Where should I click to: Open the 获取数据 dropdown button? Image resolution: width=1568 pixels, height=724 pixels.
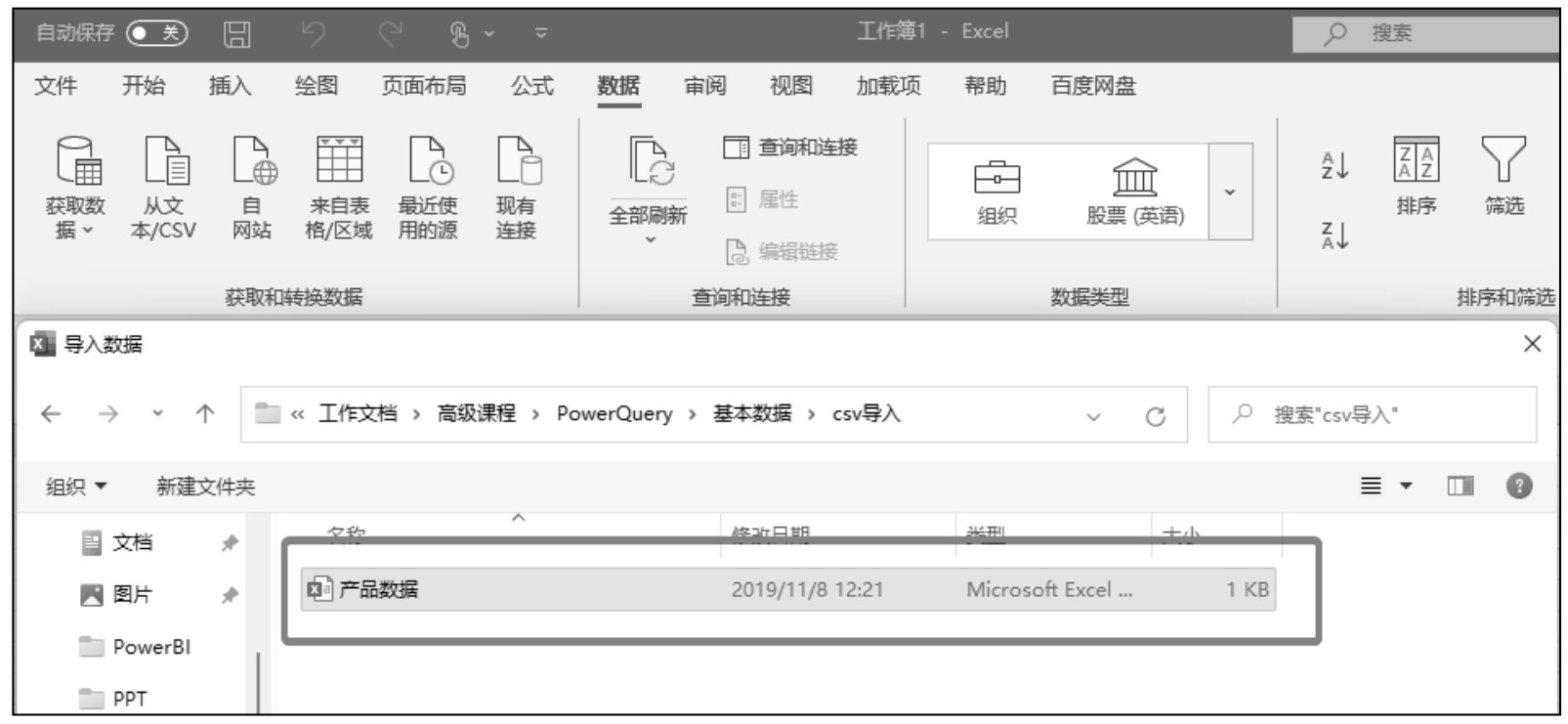click(x=75, y=188)
